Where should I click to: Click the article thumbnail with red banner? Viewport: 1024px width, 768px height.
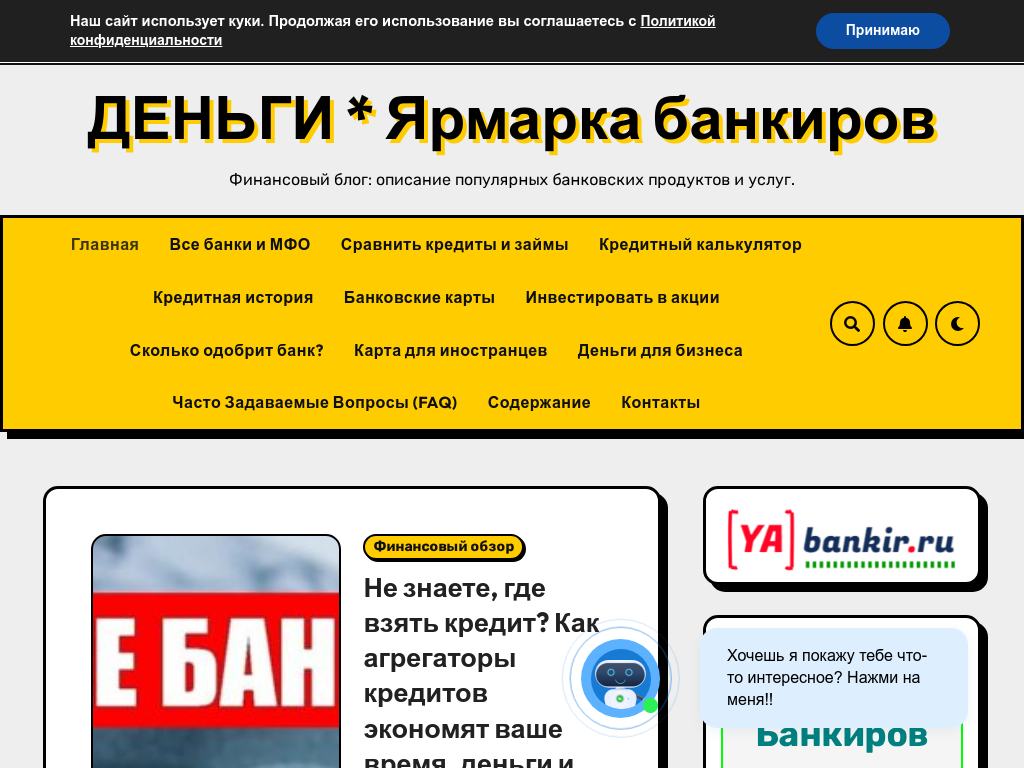pyautogui.click(x=216, y=652)
